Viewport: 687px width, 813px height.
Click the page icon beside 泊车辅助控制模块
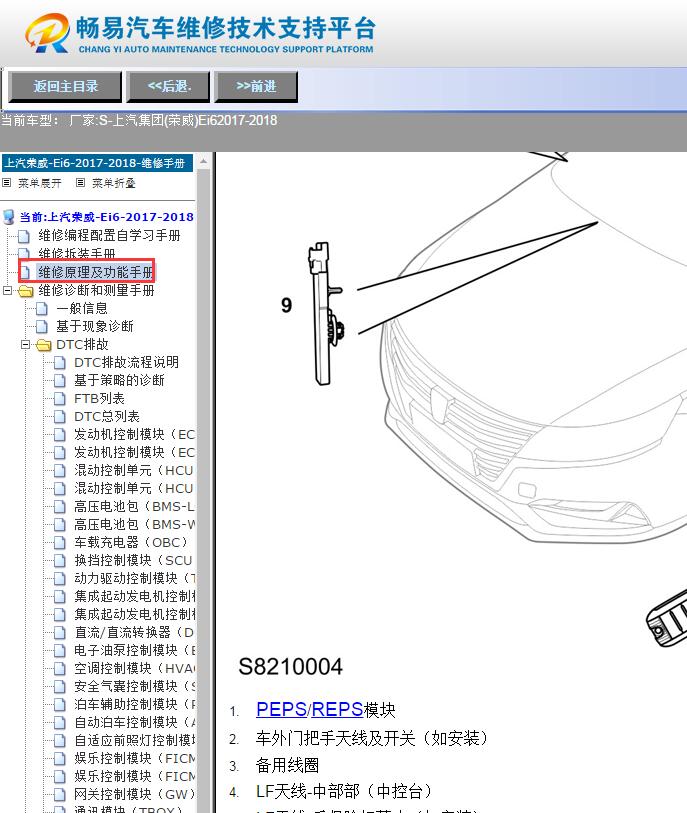point(60,705)
